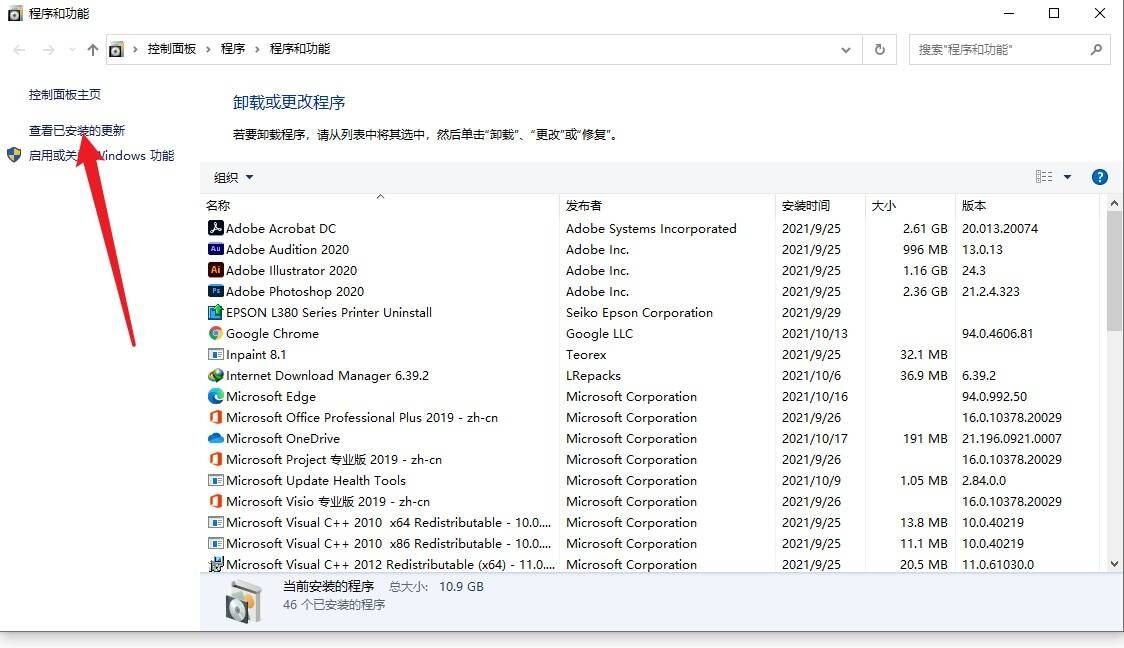The width and height of the screenshot is (1124, 648).
Task: Click the Internet Download Manager icon
Action: tap(215, 375)
